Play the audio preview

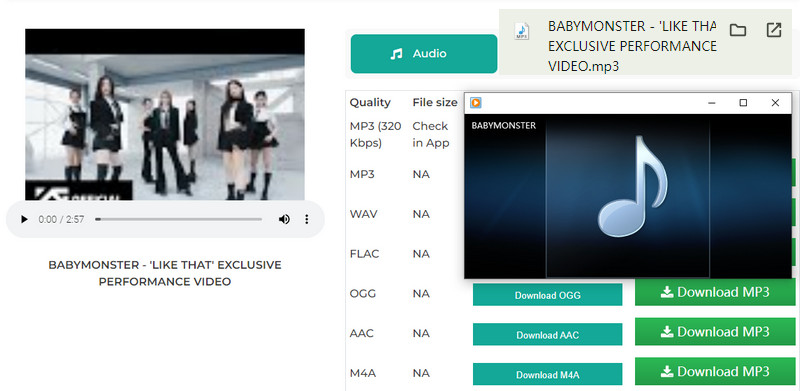coord(24,219)
